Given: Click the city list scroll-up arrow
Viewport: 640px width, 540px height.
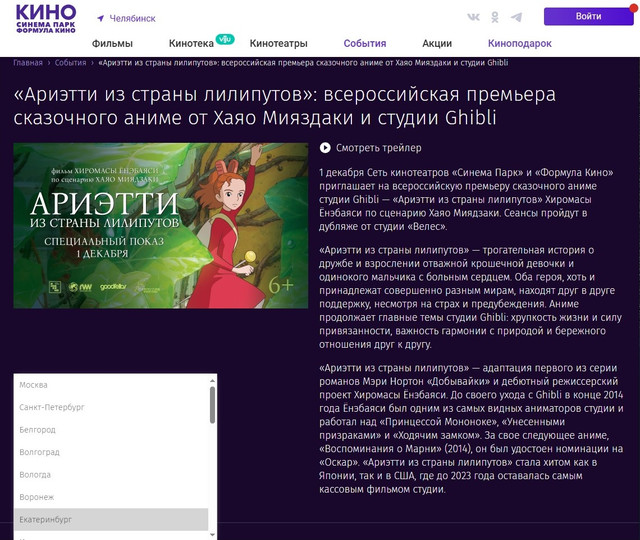Looking at the screenshot, I should click(212, 380).
